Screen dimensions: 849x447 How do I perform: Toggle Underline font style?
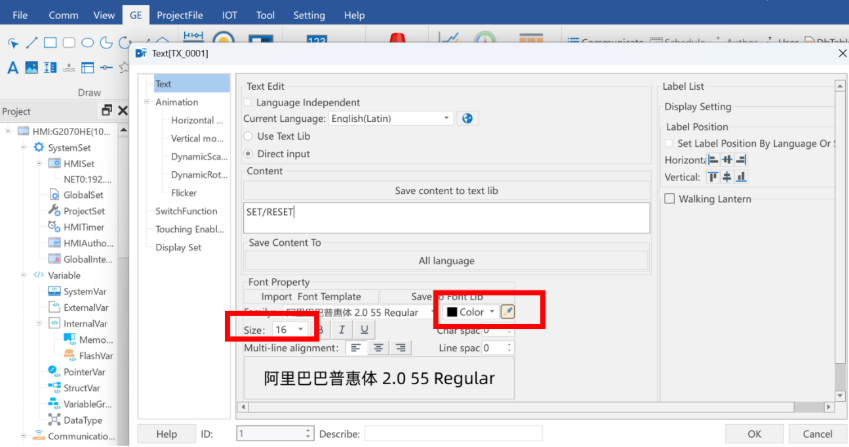(364, 330)
